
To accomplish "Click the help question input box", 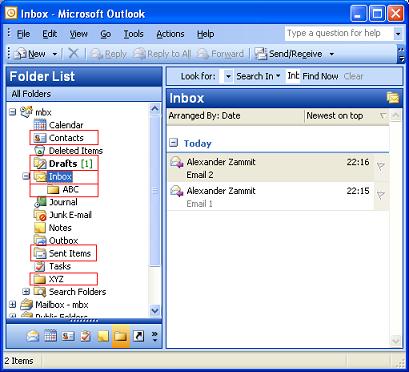I will pyautogui.click(x=339, y=34).
